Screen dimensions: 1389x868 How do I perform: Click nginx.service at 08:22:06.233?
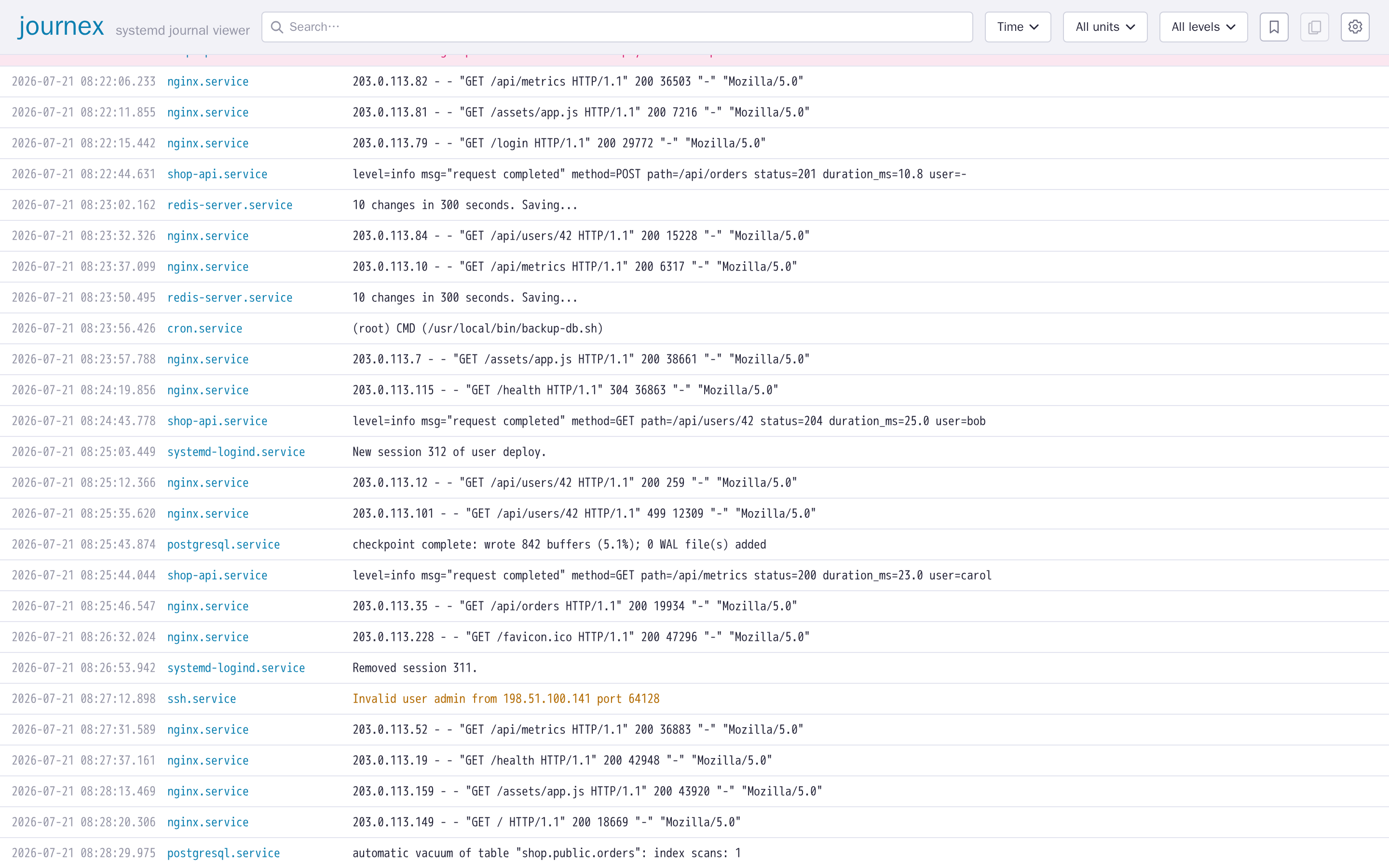pyautogui.click(x=208, y=81)
